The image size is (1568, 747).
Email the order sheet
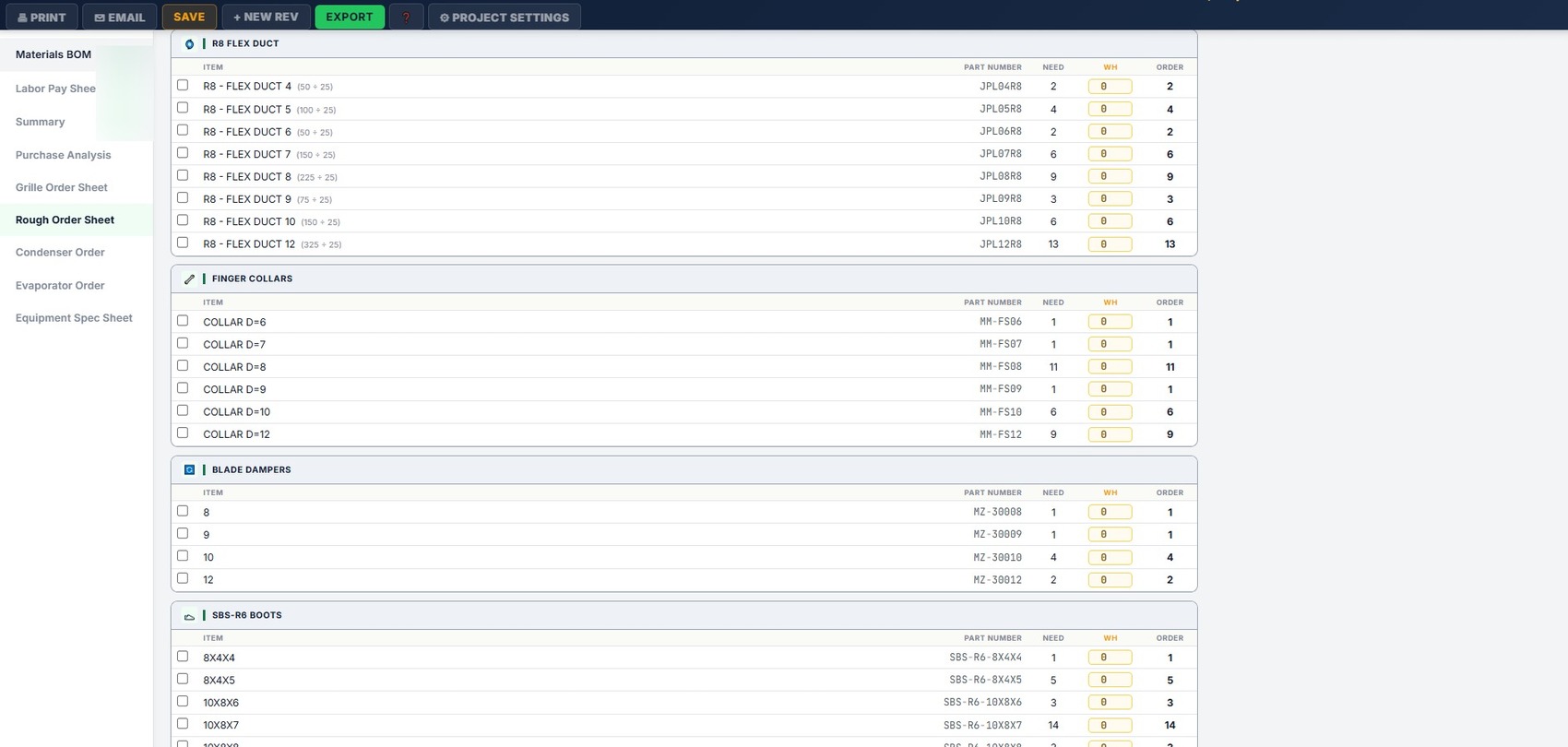pos(120,17)
